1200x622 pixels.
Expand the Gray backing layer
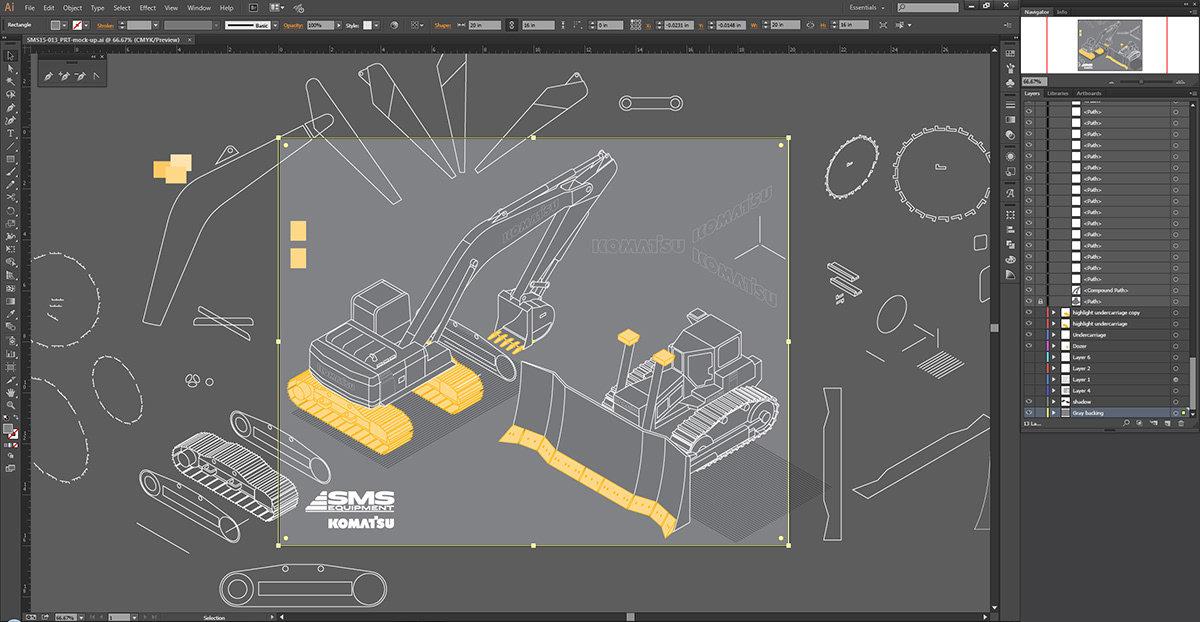click(x=1053, y=413)
